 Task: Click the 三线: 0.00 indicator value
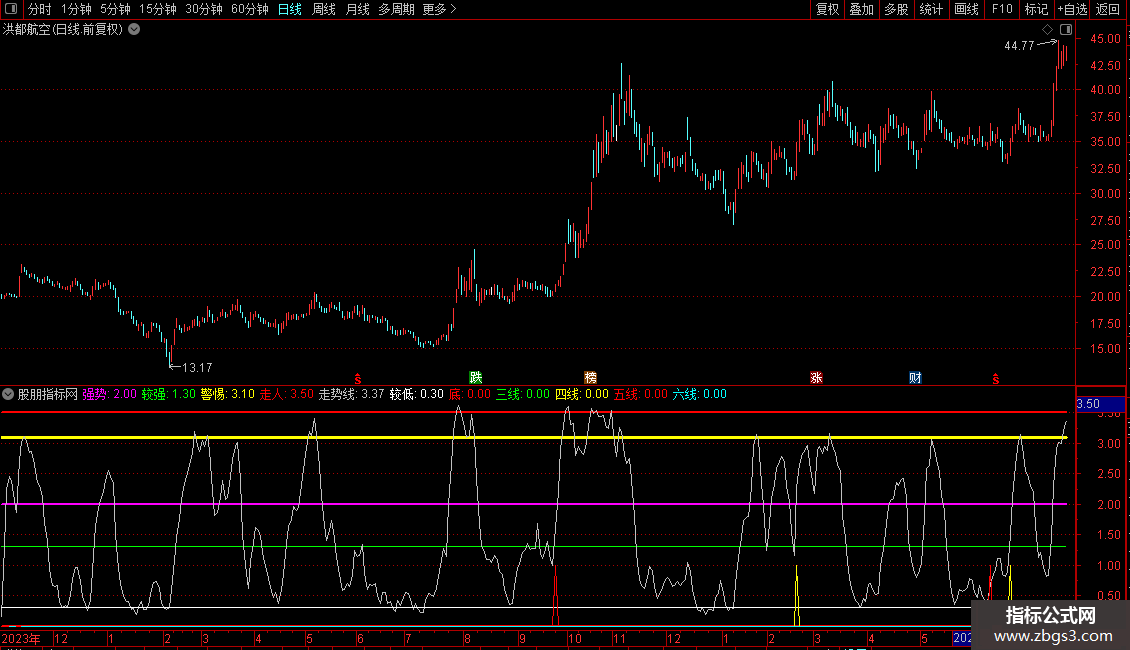pos(522,394)
